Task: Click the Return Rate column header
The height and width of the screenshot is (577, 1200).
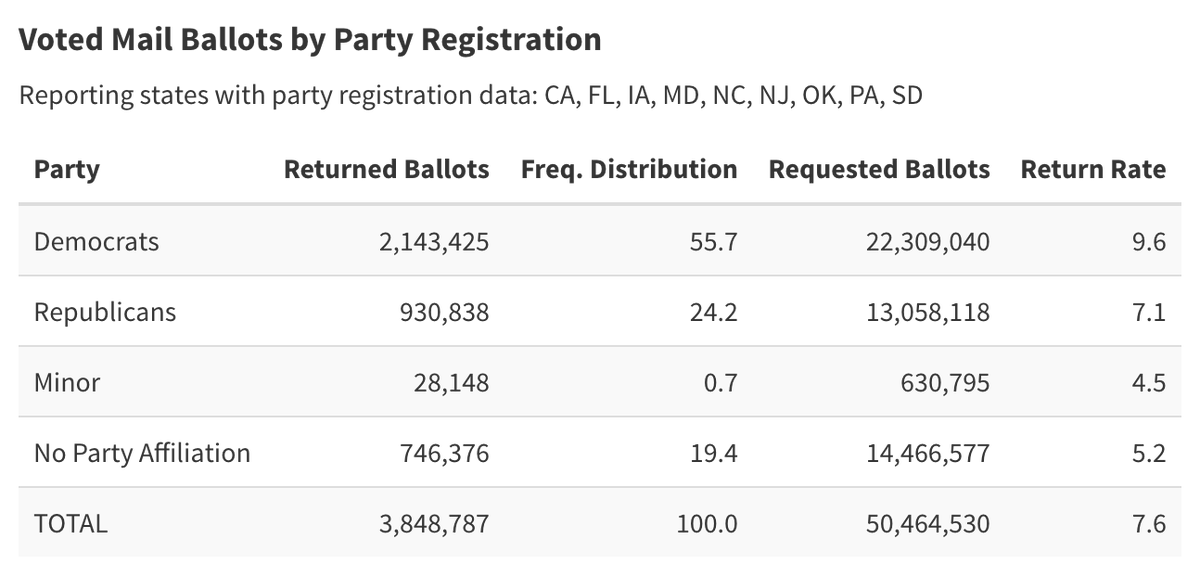Action: tap(1093, 169)
